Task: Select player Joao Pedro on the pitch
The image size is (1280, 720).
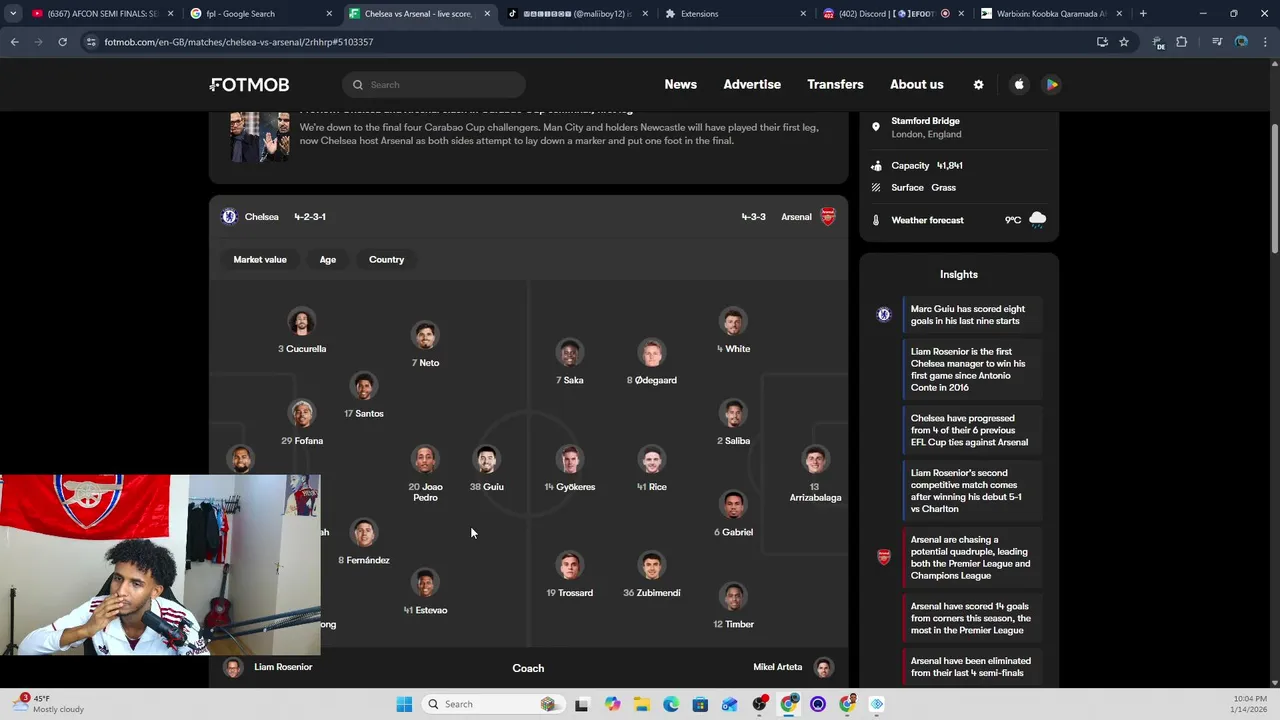Action: click(x=425, y=474)
